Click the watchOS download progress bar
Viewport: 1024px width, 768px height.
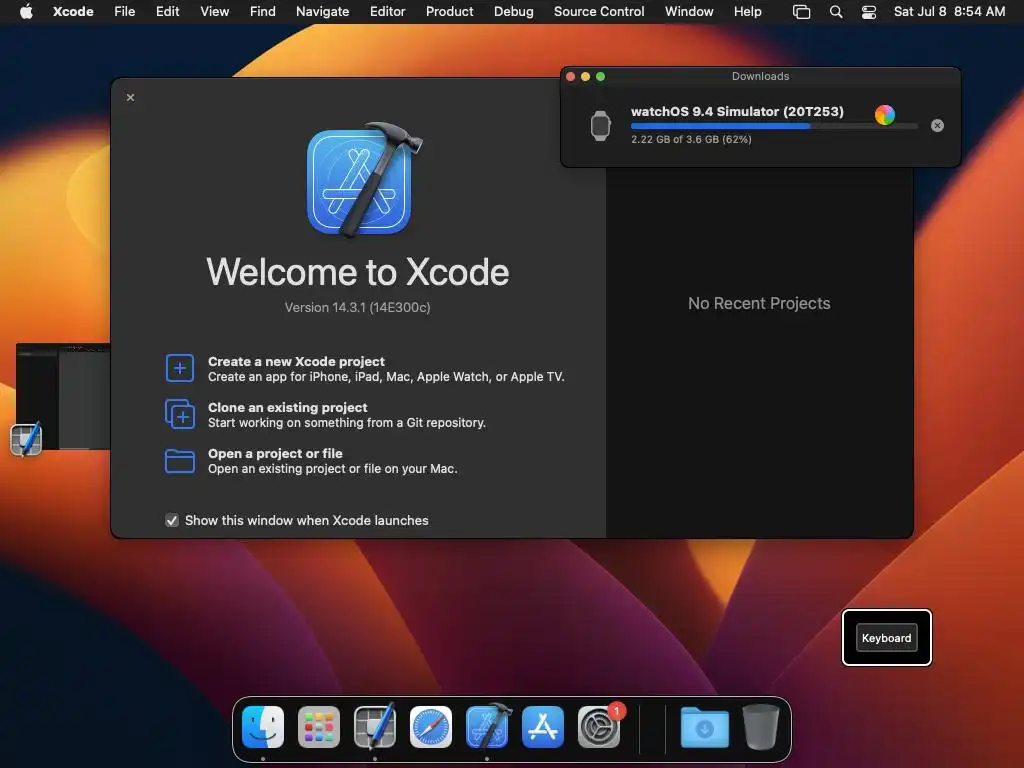pos(774,126)
